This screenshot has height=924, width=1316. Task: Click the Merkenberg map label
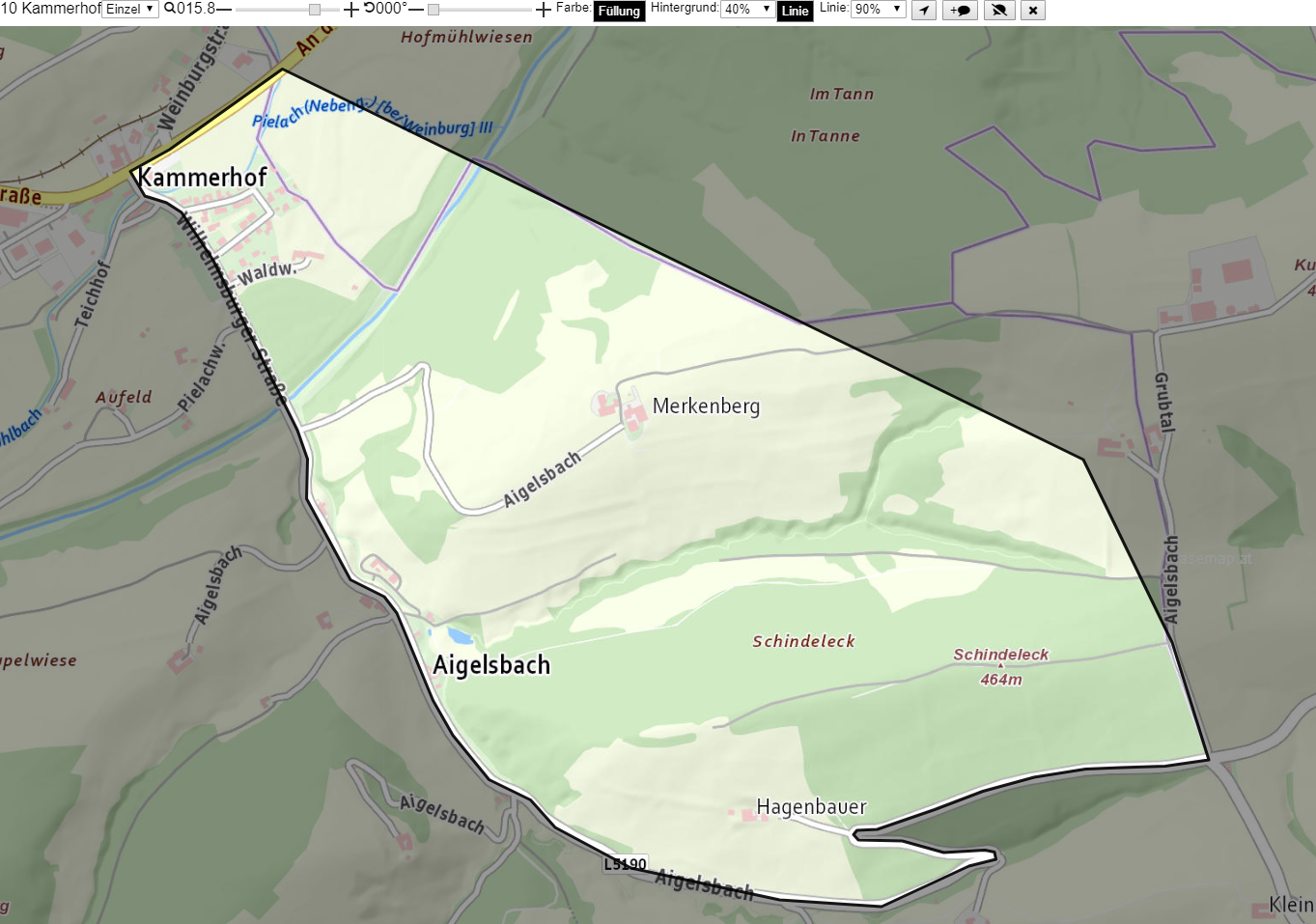[706, 406]
